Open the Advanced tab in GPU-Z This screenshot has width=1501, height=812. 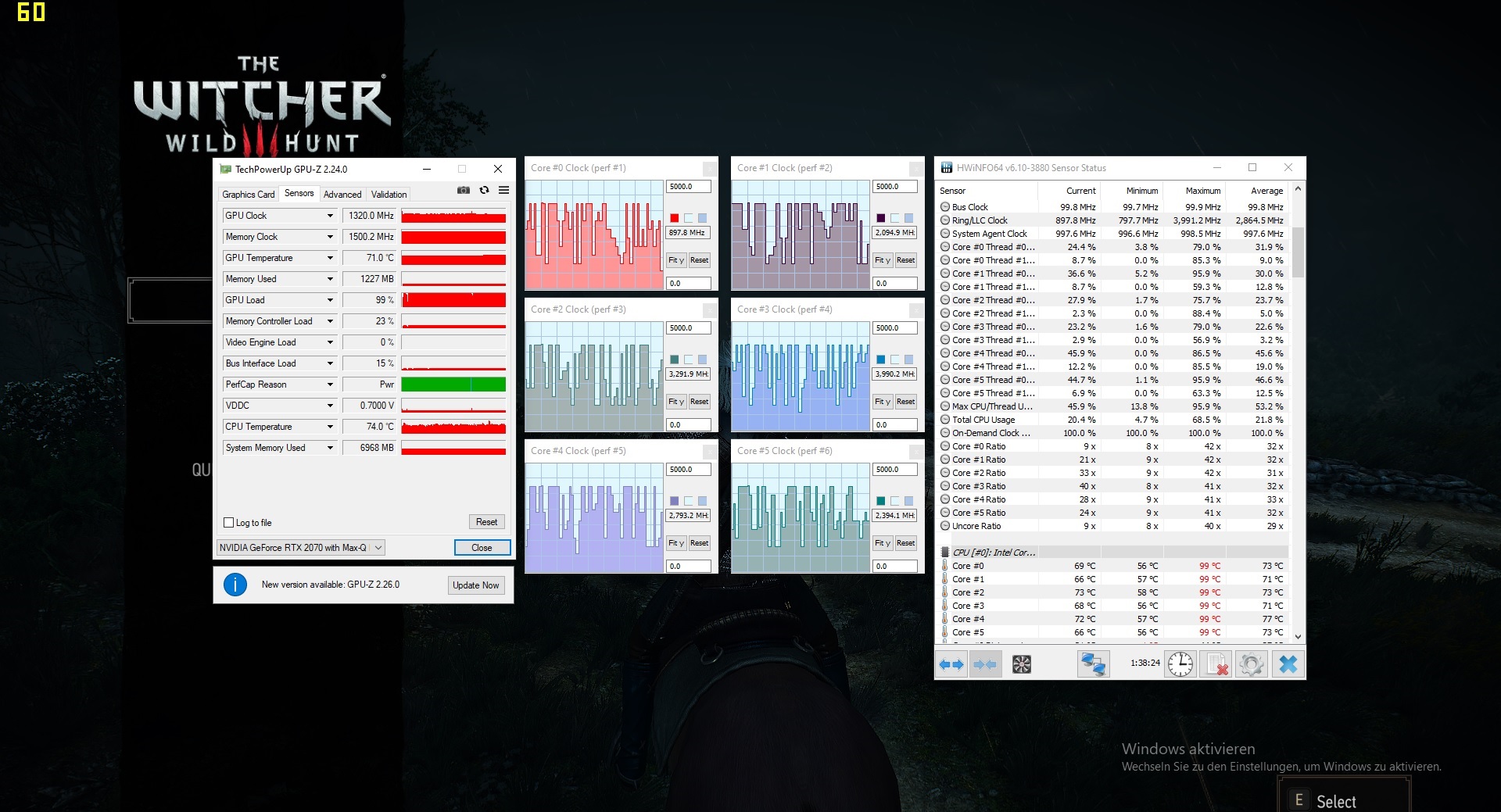[x=342, y=195]
